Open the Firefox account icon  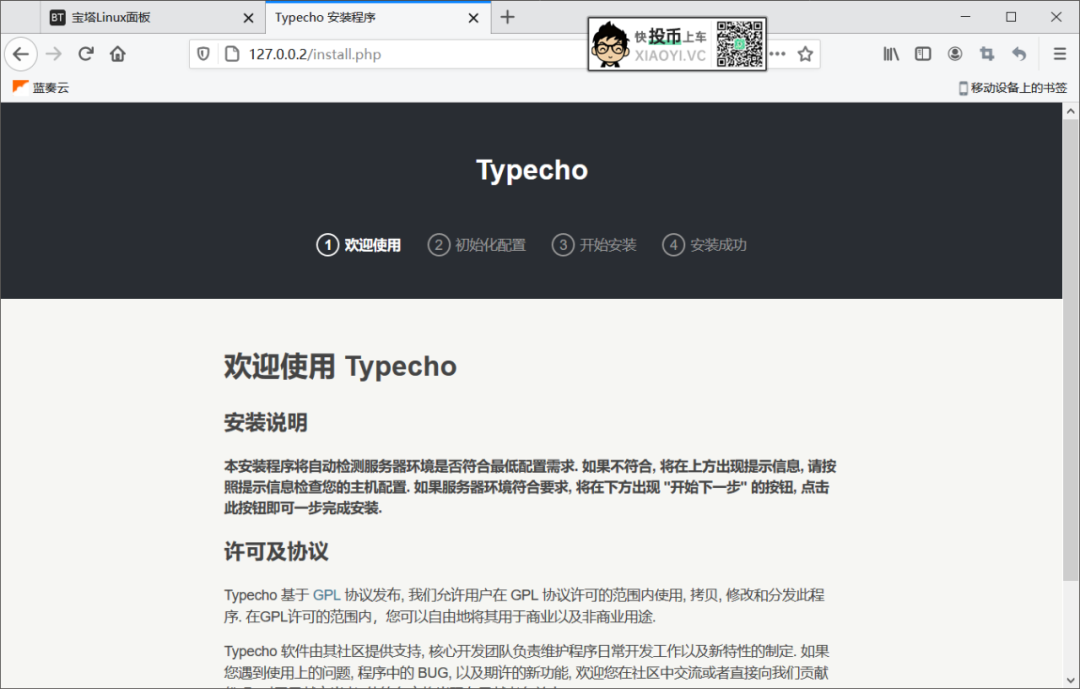pyautogui.click(x=955, y=54)
